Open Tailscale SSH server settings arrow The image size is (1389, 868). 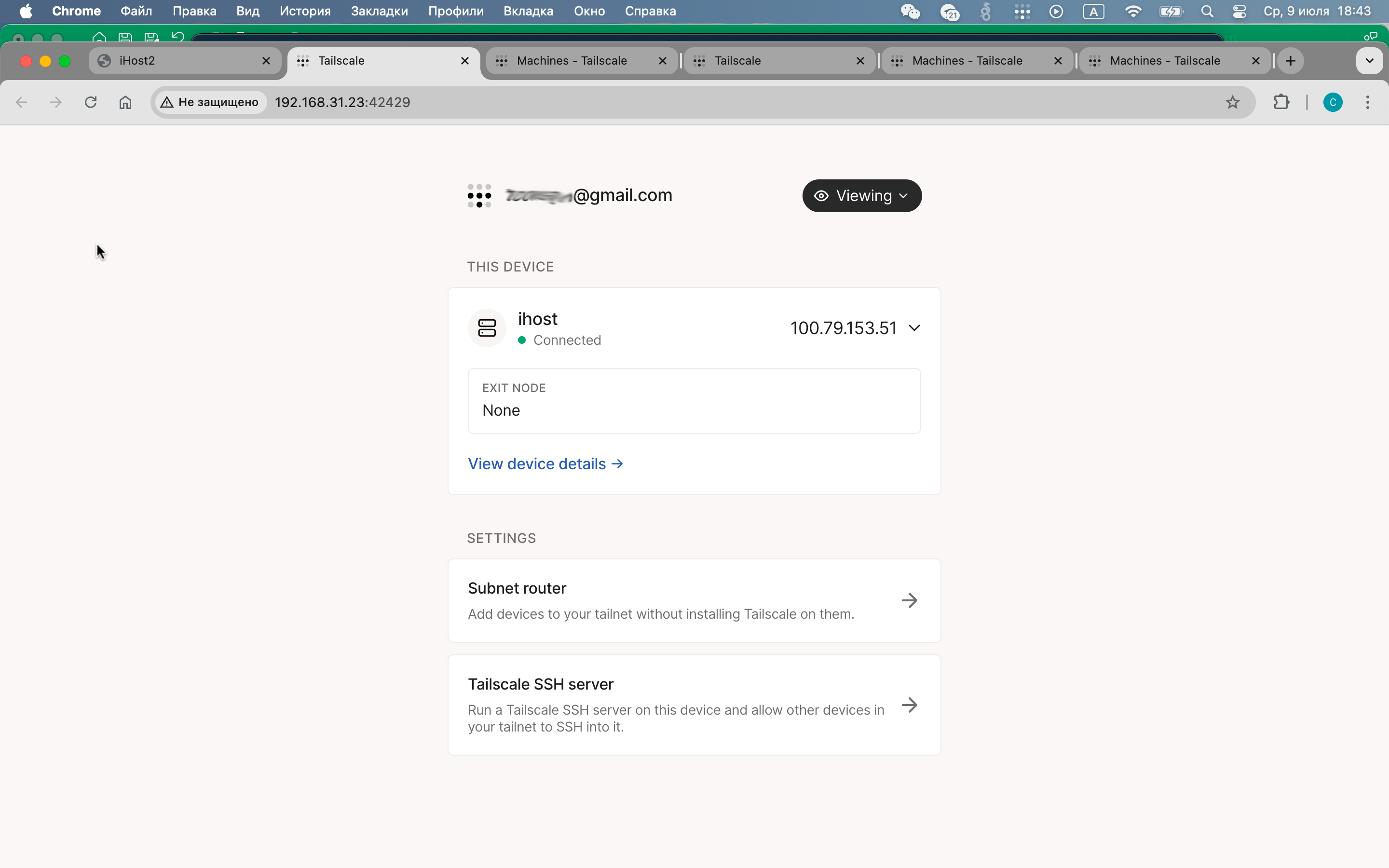click(x=909, y=705)
